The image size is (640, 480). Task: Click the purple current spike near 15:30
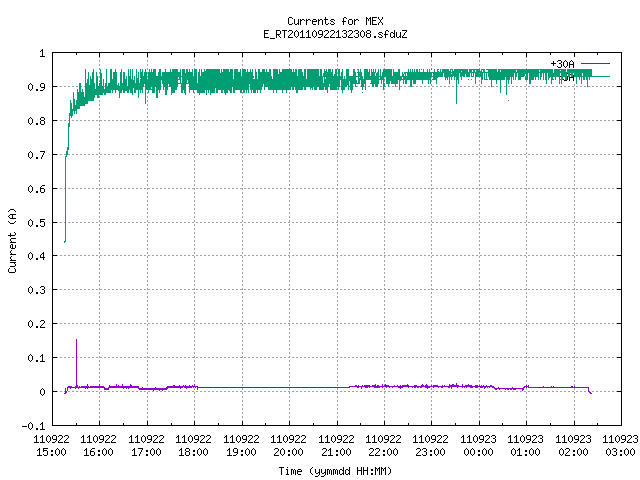coord(76,362)
